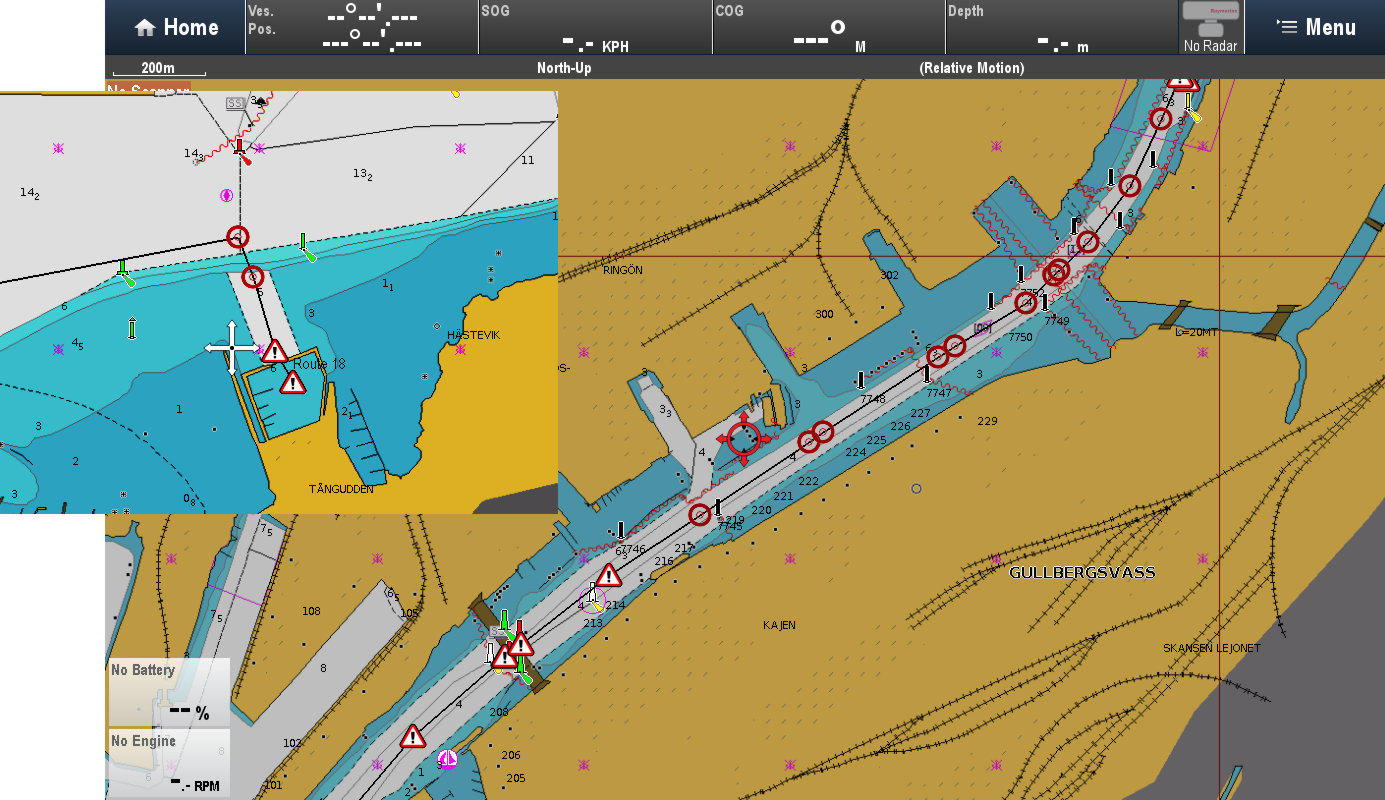Tap the No Radar status icon

pyautogui.click(x=1210, y=27)
